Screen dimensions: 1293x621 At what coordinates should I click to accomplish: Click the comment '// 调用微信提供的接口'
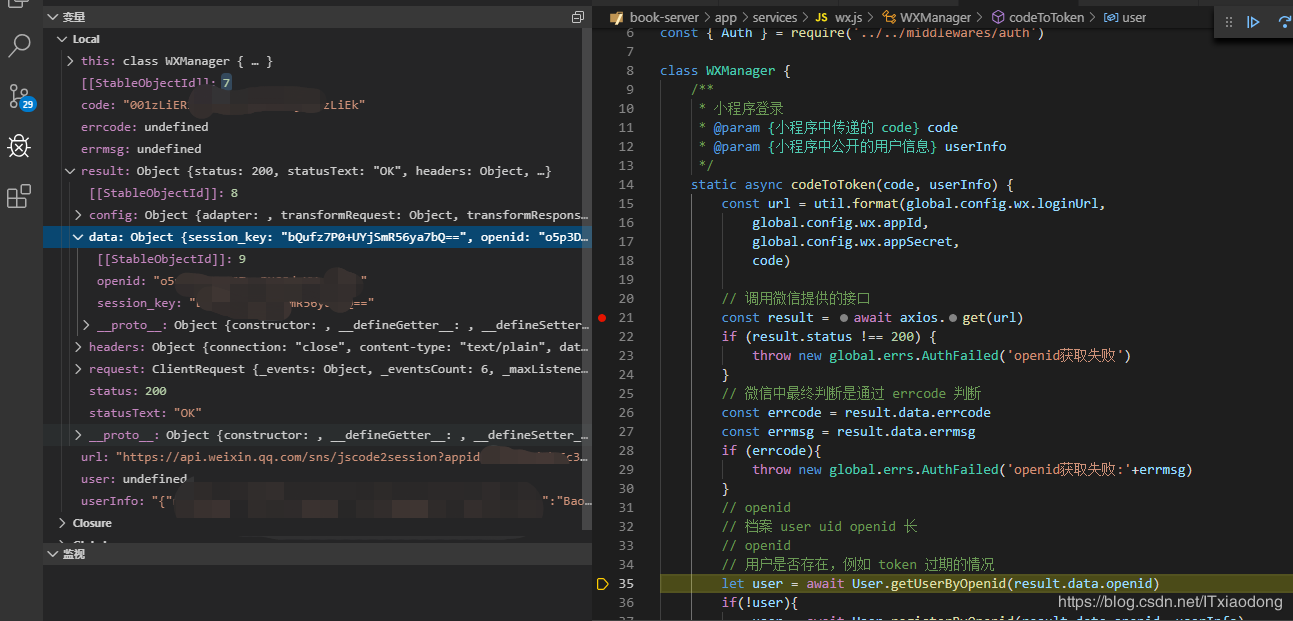point(796,299)
